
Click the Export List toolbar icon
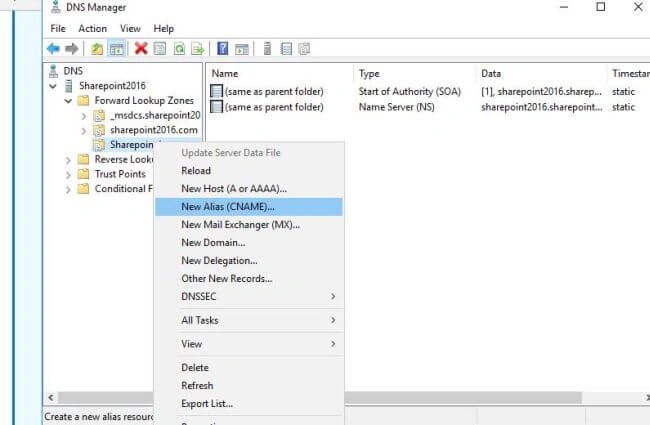tap(198, 49)
